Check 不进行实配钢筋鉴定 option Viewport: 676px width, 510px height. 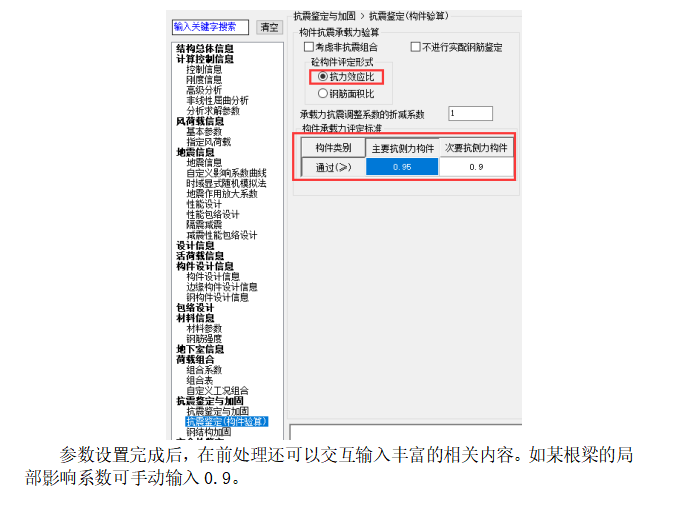tap(416, 47)
